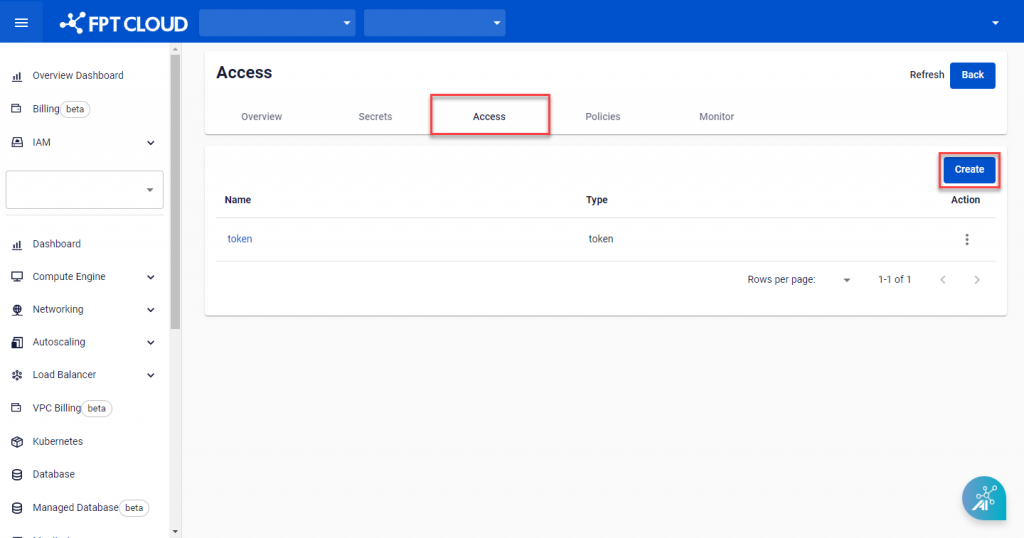Expand the Networking sidebar section
1024x538 pixels.
coord(151,310)
